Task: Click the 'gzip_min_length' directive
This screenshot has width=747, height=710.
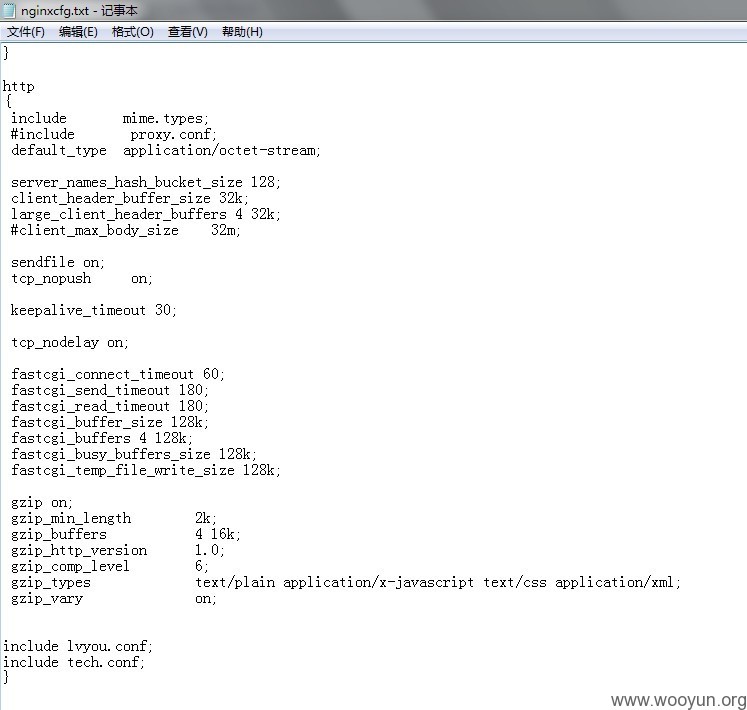Action: click(71, 518)
